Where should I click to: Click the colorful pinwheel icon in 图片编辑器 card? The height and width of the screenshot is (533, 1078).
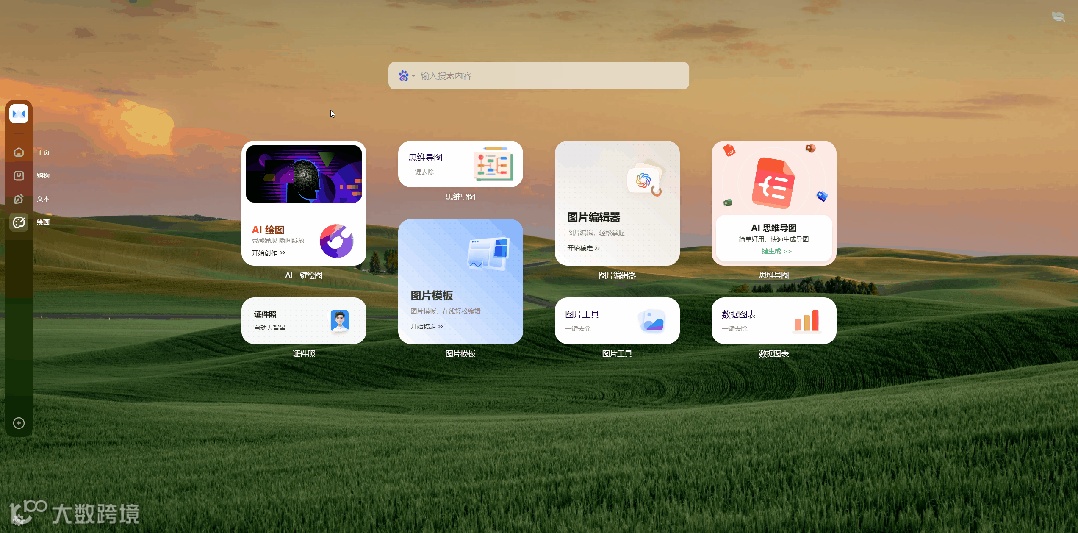pos(645,181)
